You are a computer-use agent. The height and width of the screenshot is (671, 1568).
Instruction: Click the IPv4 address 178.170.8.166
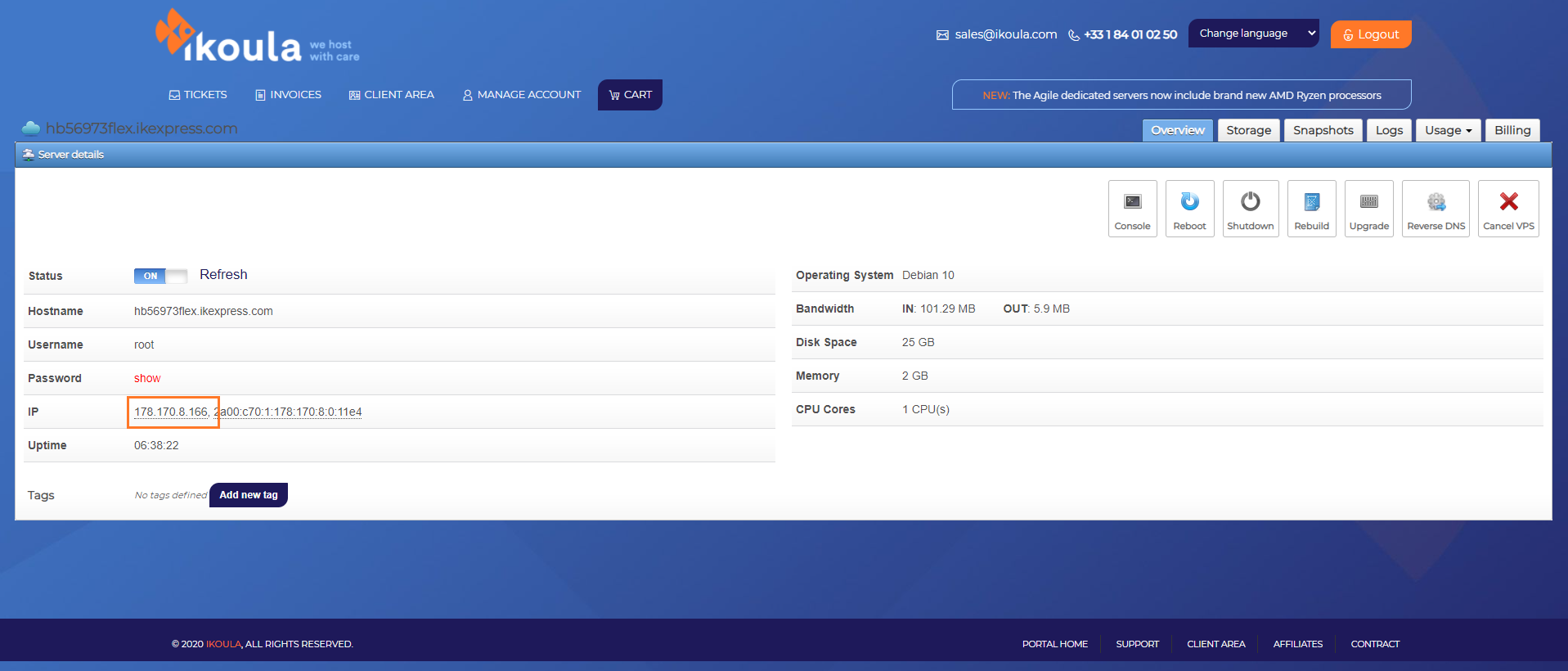coord(171,412)
